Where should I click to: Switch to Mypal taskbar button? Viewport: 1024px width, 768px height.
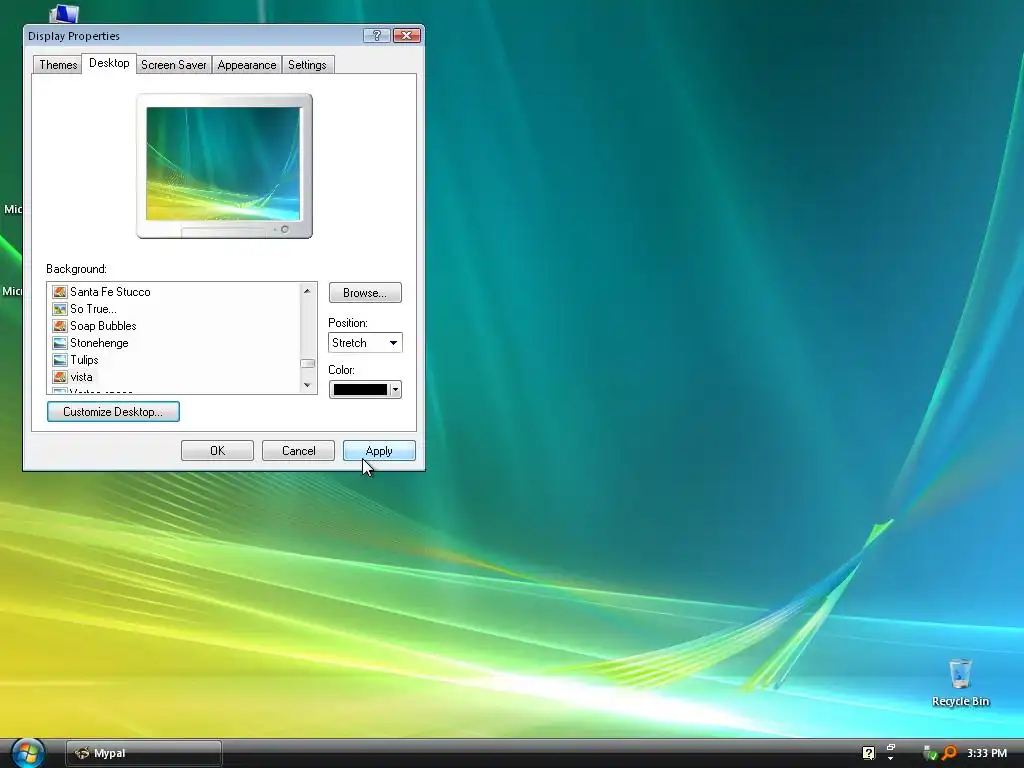click(144, 753)
